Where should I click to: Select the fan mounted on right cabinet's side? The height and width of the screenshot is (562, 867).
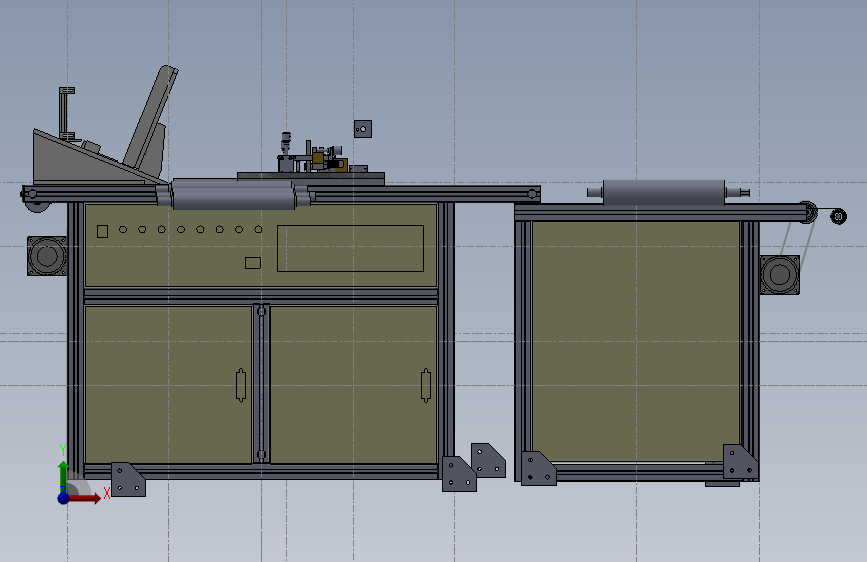point(779,274)
